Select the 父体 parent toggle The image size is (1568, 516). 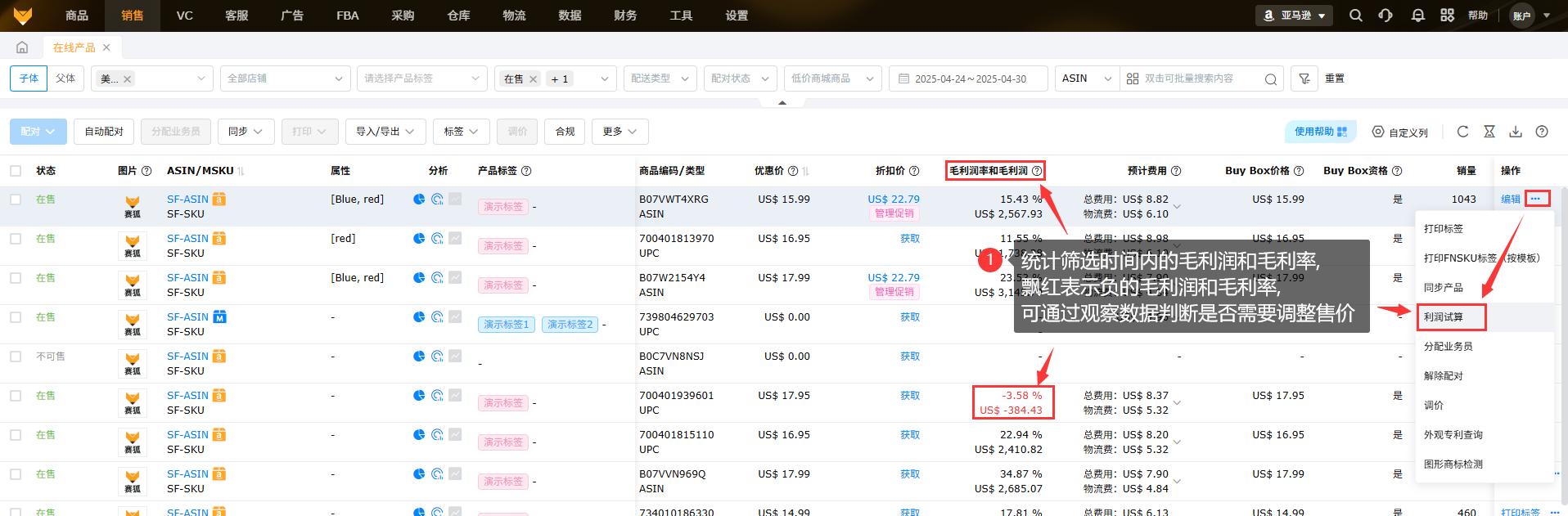[65, 79]
